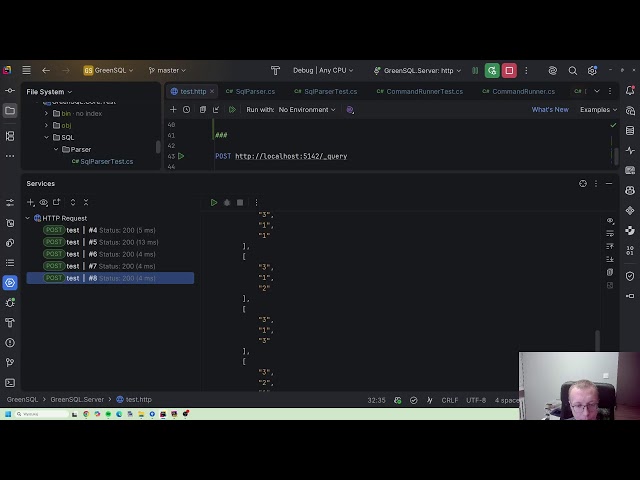Click the Windows taskbar search box
This screenshot has height=480, width=640.
point(42,414)
